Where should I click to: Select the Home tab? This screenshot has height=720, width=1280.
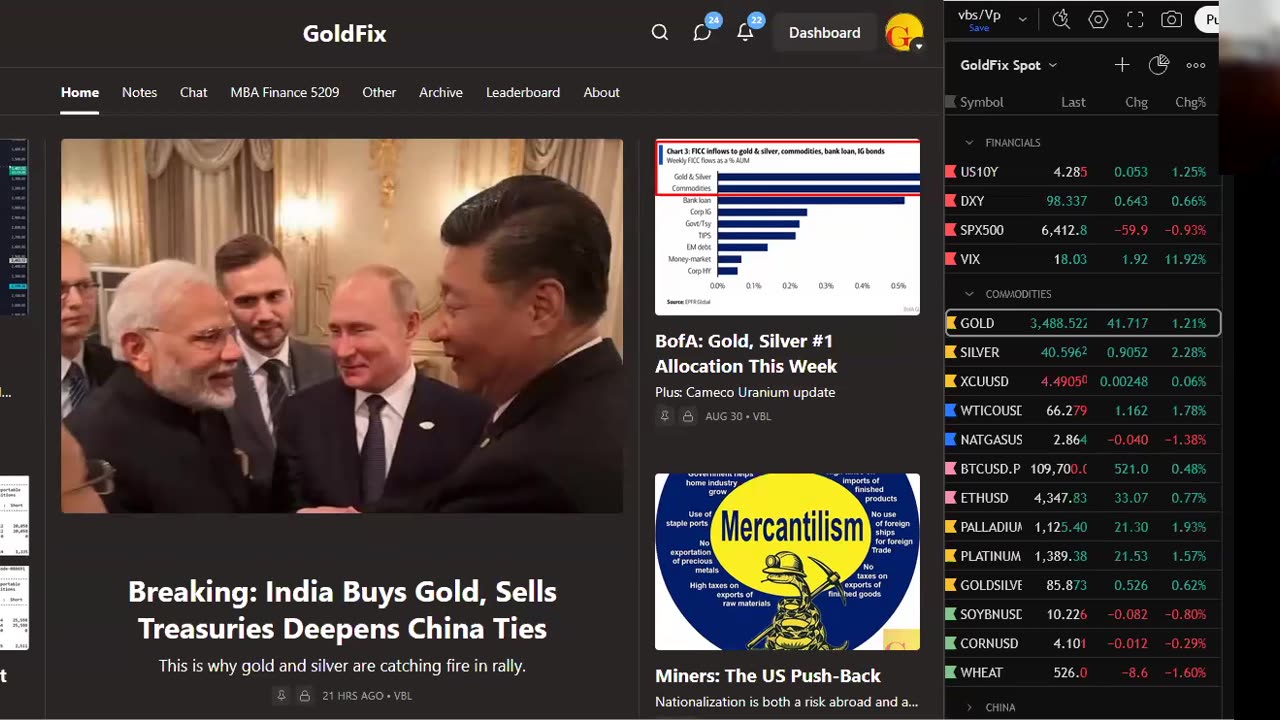[x=80, y=92]
